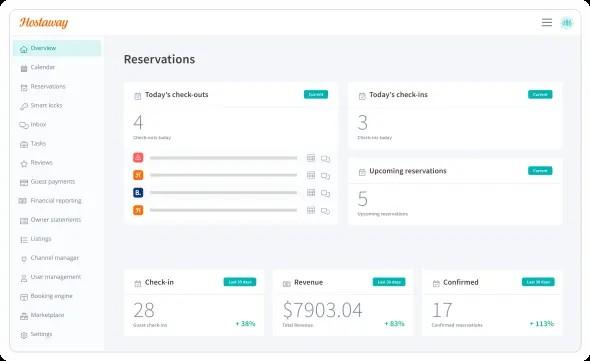590x361 pixels.
Task: Click the Today's check-ins heading
Action: coord(398,95)
